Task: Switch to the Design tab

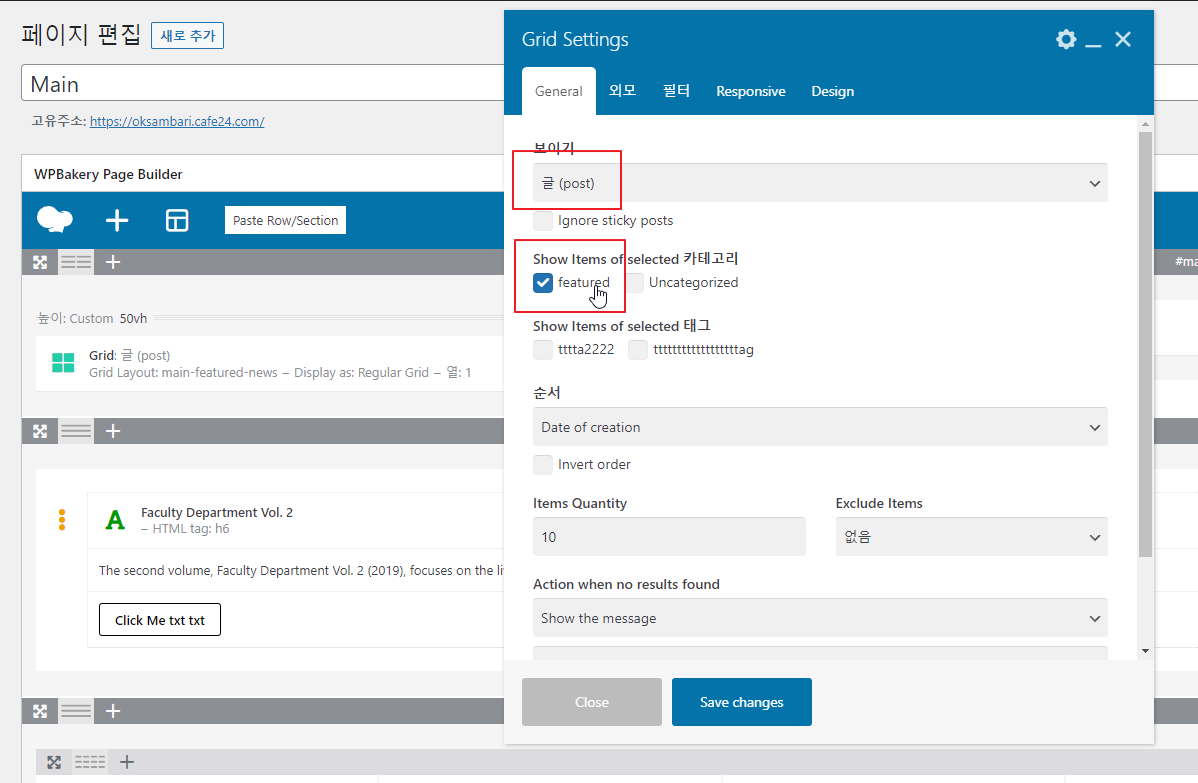Action: [x=832, y=91]
